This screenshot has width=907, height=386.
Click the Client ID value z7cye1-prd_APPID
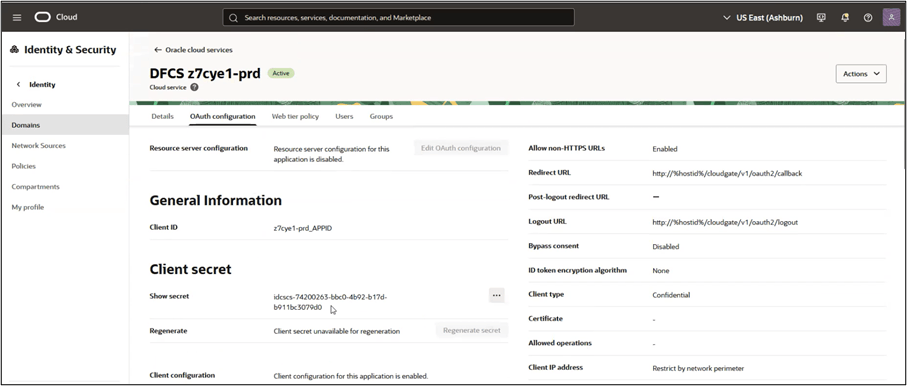tap(303, 228)
